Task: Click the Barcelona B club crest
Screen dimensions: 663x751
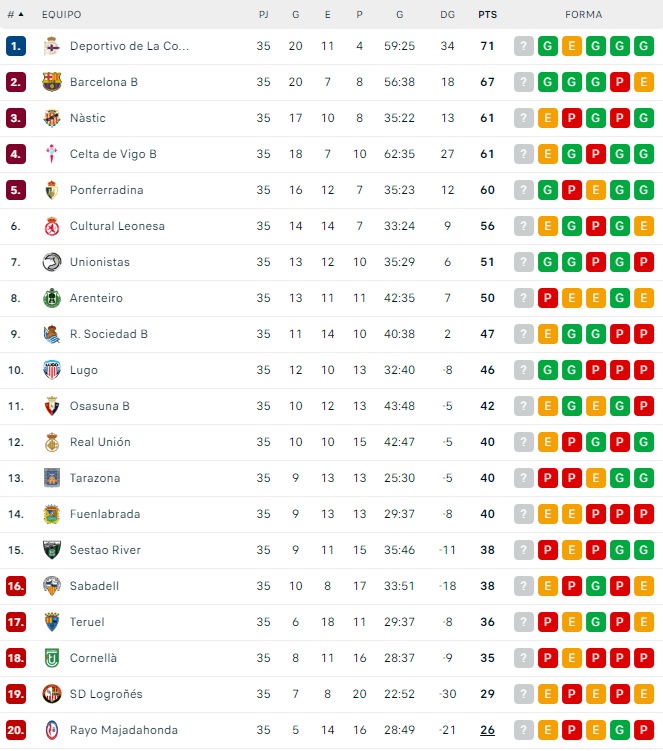Action: point(52,82)
